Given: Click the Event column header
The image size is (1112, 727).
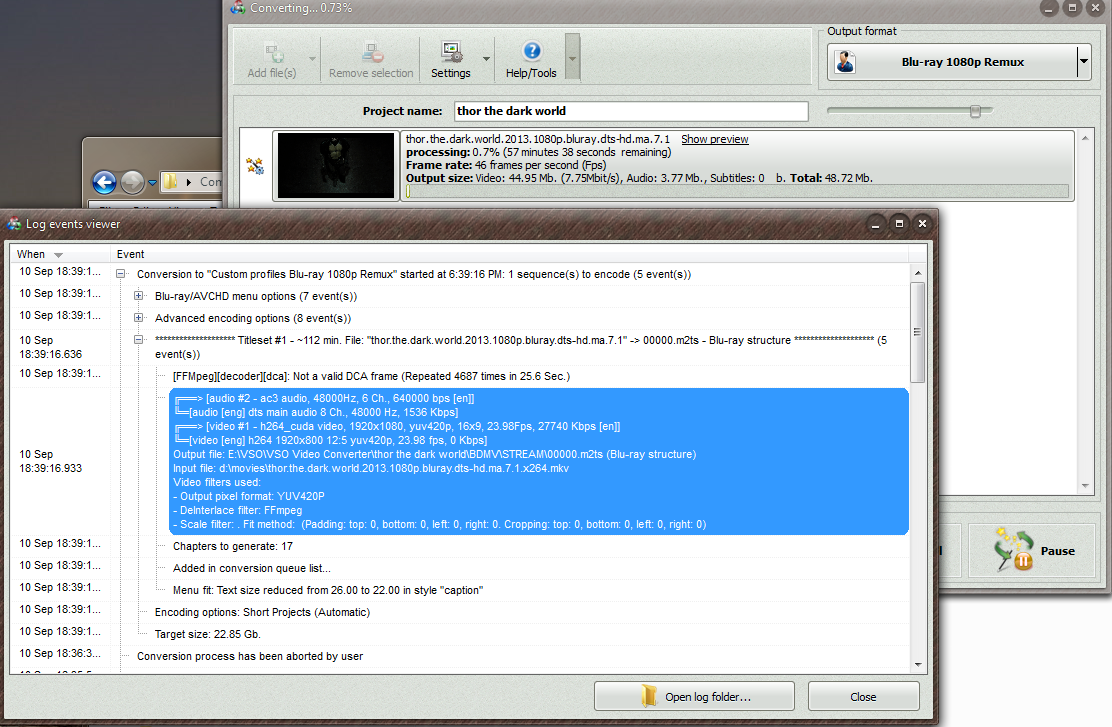Looking at the screenshot, I should click(130, 254).
